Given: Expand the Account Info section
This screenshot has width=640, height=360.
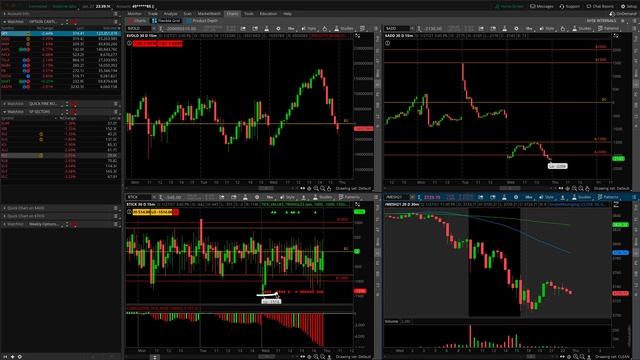Looking at the screenshot, I should pos(4,13).
